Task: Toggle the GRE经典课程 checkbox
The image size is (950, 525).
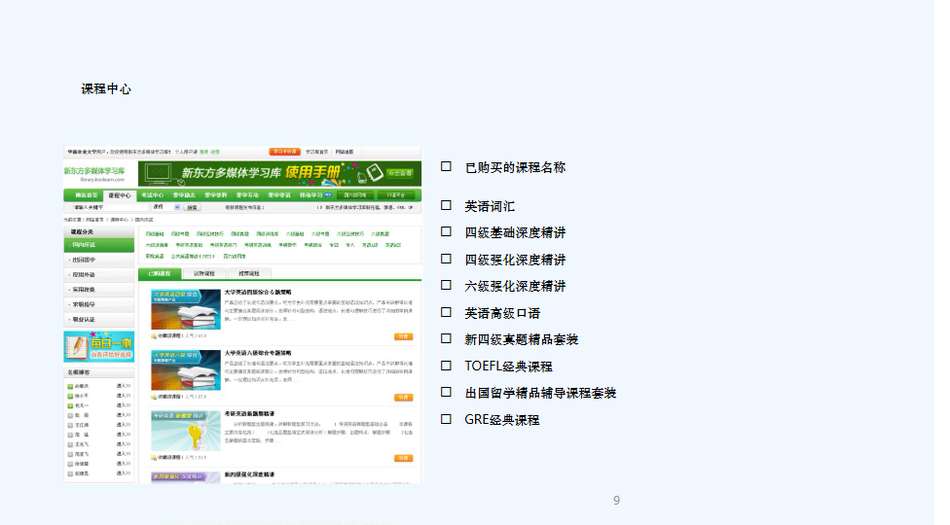Action: click(x=446, y=419)
